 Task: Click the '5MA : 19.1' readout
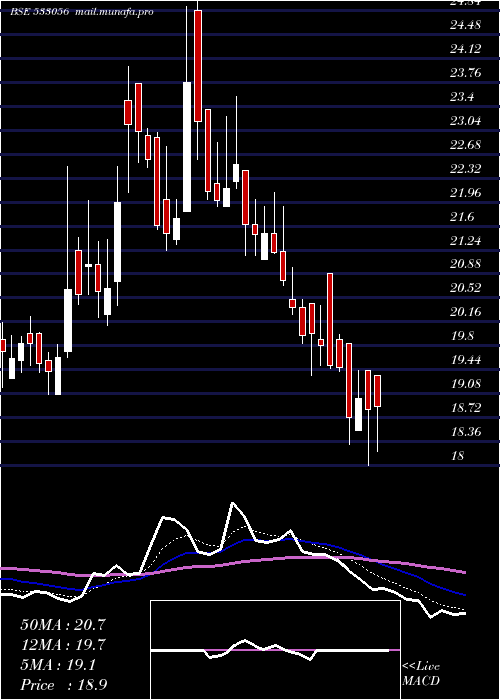point(58,665)
